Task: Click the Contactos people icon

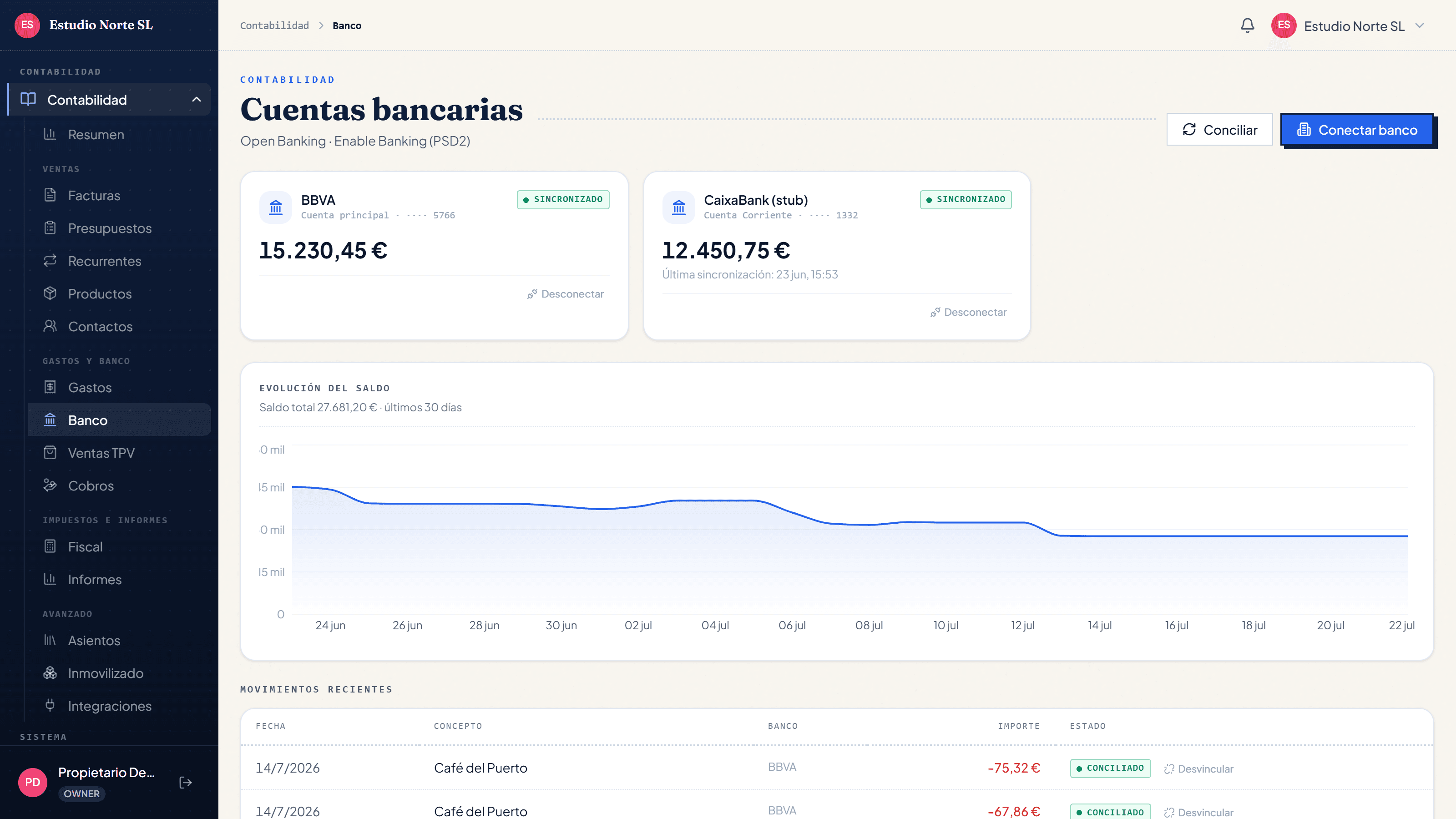Action: point(50,326)
